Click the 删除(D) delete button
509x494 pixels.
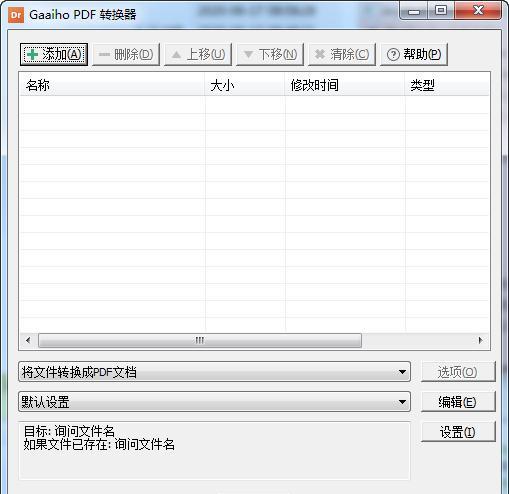click(126, 54)
